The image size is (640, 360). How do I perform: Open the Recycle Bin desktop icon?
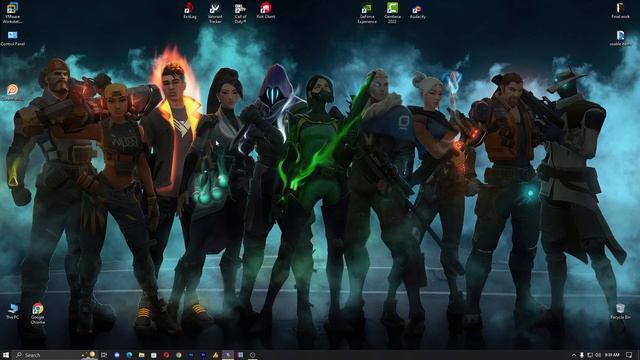click(620, 311)
